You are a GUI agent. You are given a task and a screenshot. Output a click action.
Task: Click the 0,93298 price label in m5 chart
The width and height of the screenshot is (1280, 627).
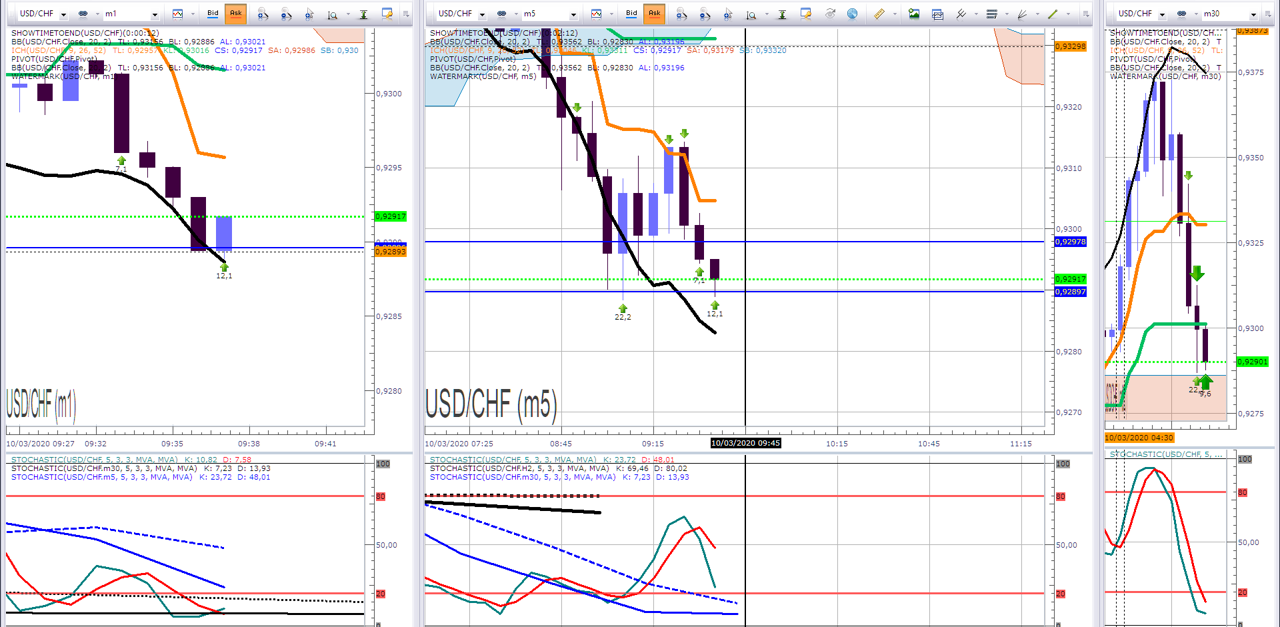pyautogui.click(x=1070, y=46)
